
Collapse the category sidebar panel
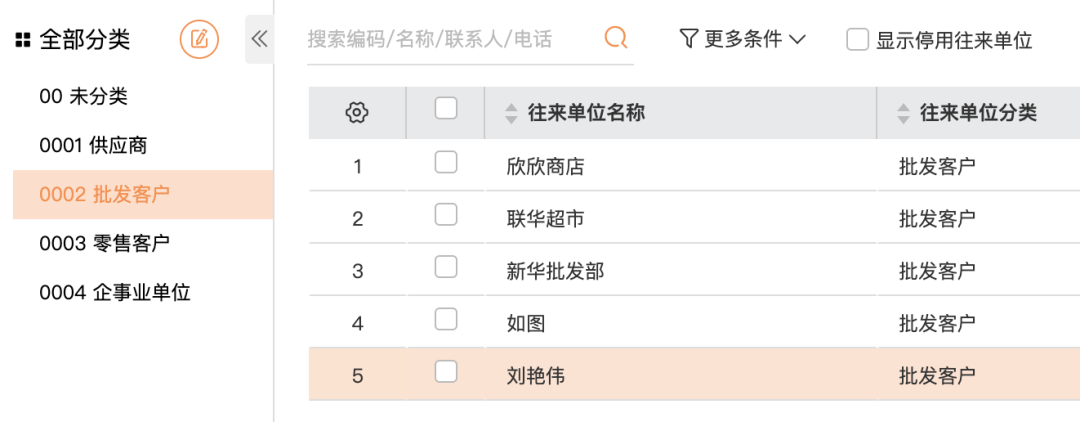click(x=259, y=39)
